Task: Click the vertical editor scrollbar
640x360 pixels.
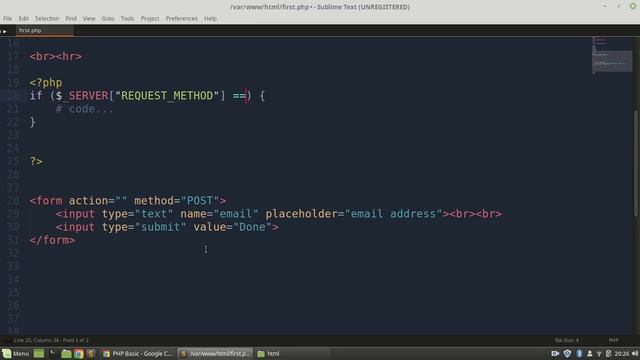Action: click(636, 163)
